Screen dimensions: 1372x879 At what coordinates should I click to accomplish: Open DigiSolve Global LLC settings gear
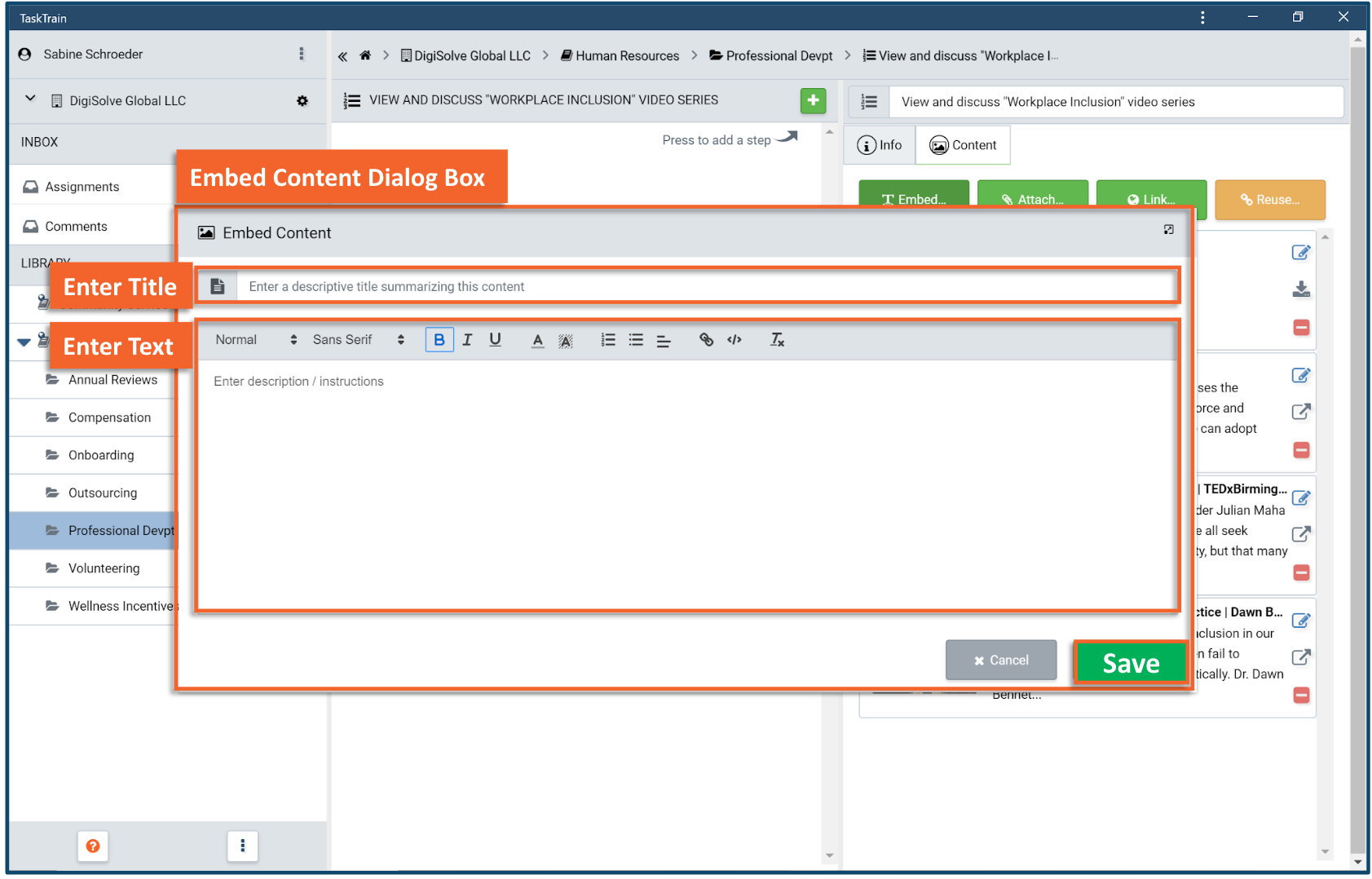coord(302,101)
